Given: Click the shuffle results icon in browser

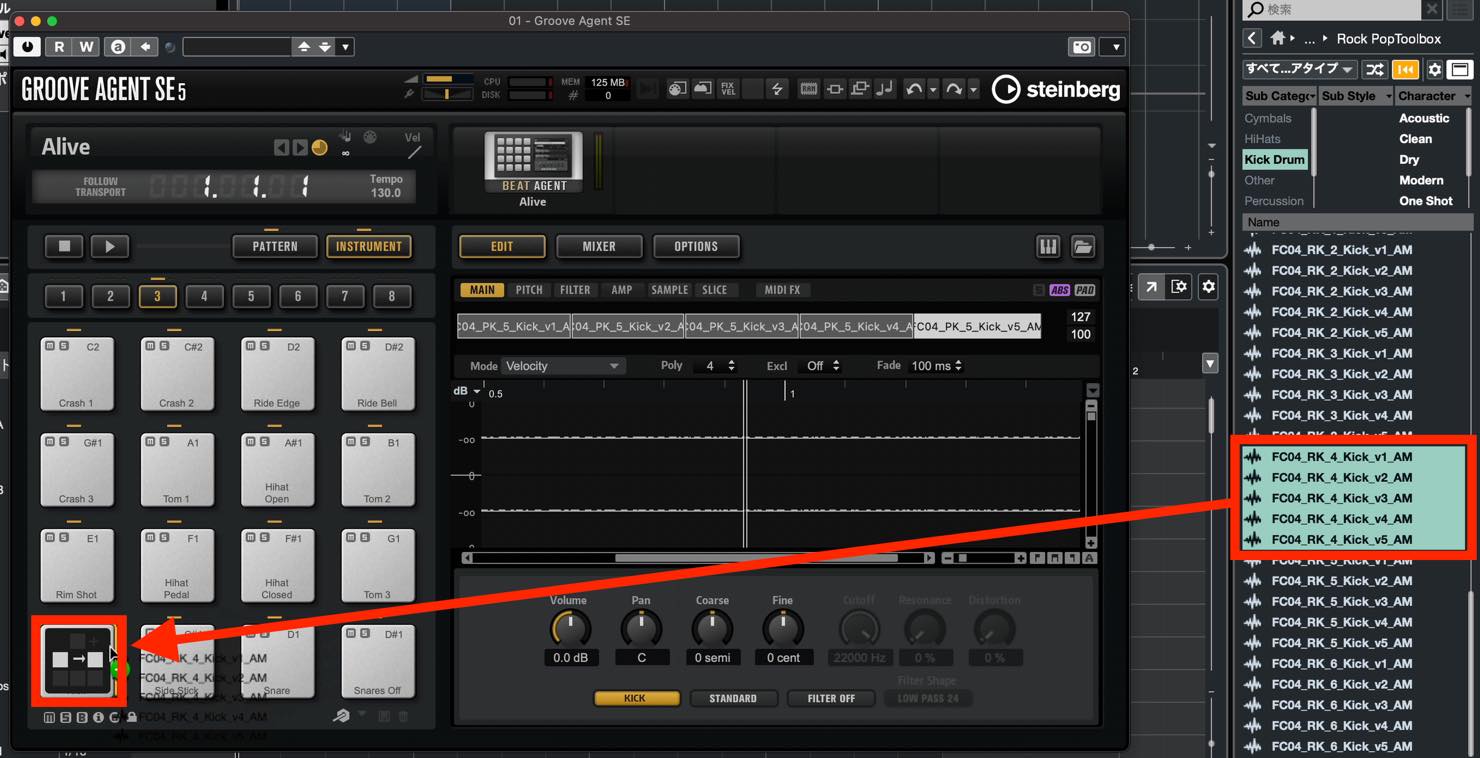Looking at the screenshot, I should pyautogui.click(x=1375, y=69).
